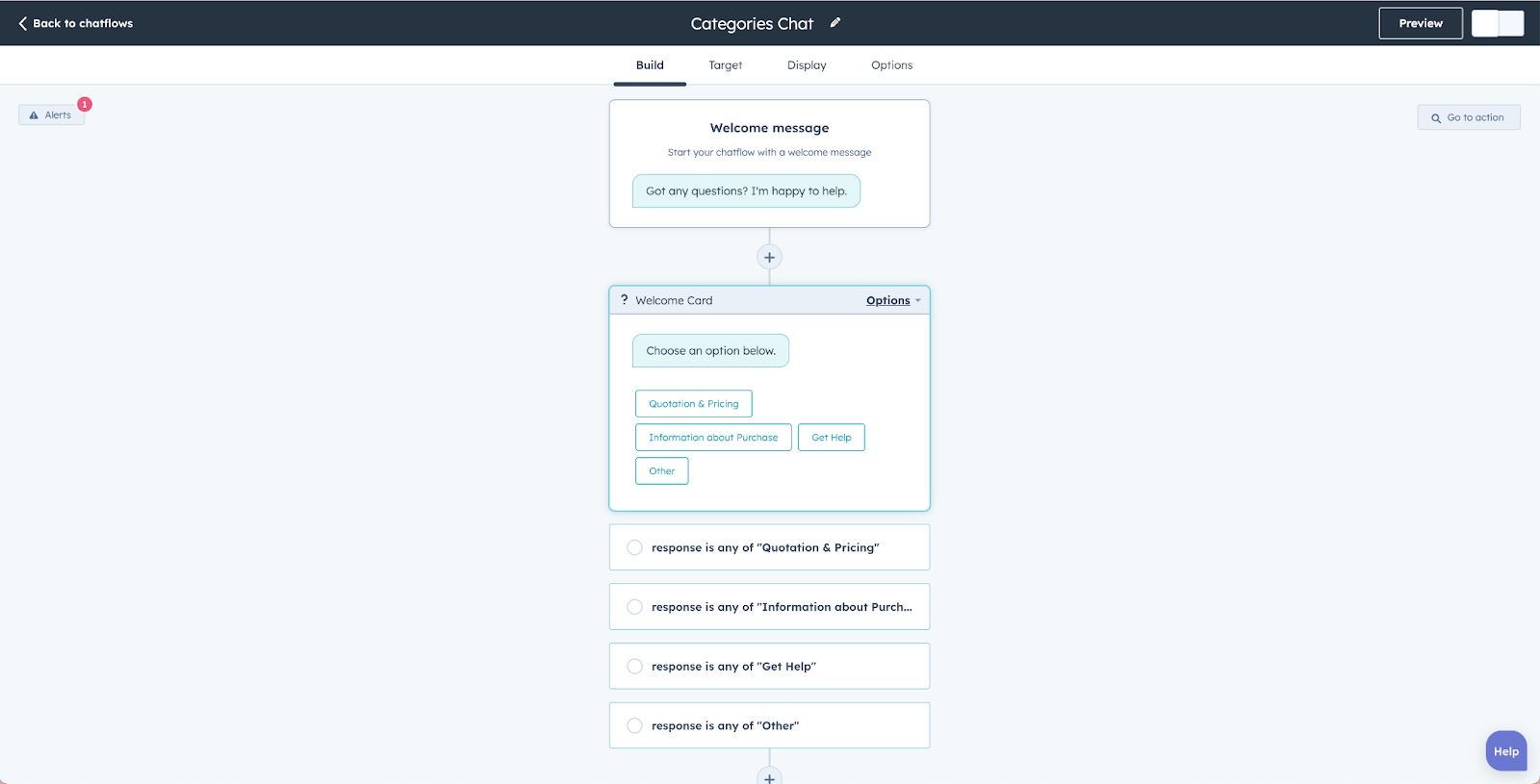1540x784 pixels.
Task: Click the Preview button
Action: point(1421,23)
